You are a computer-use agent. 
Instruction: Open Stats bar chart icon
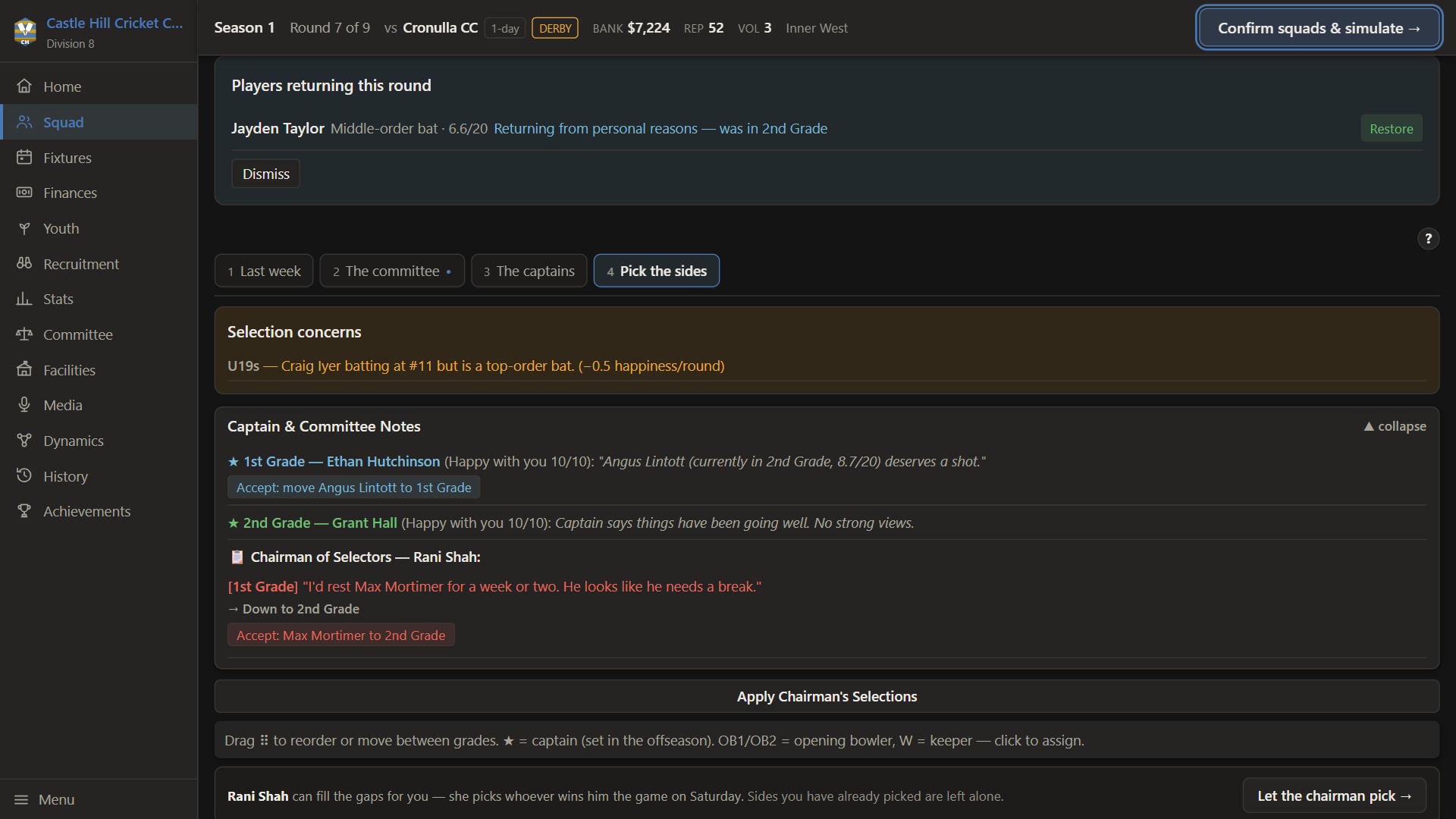(24, 299)
